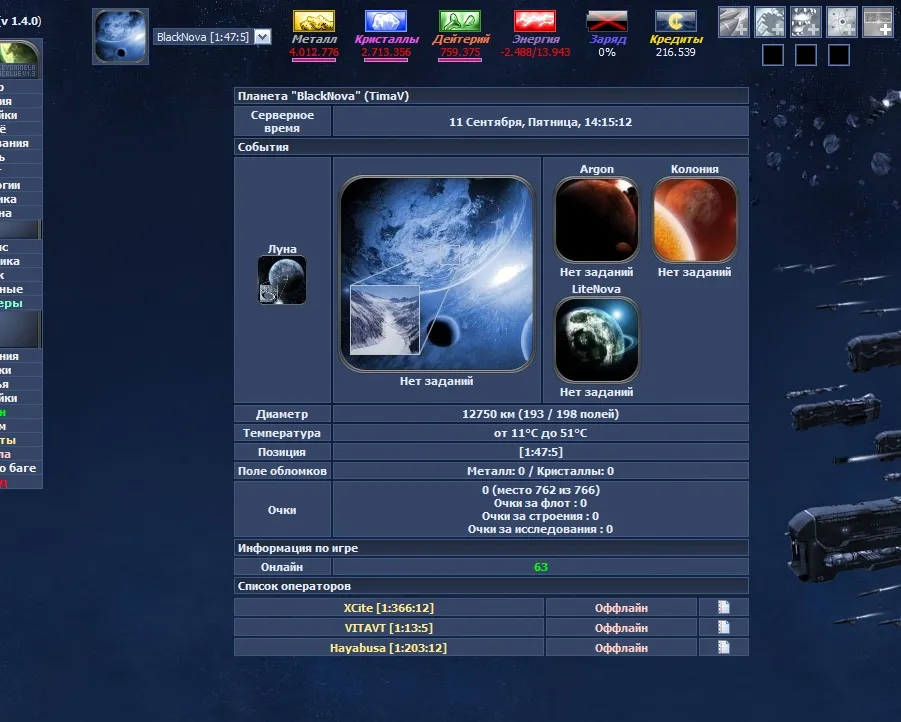Click the 0 (место 762 из 766) text
Screen dimensions: 901x722
pos(541,490)
